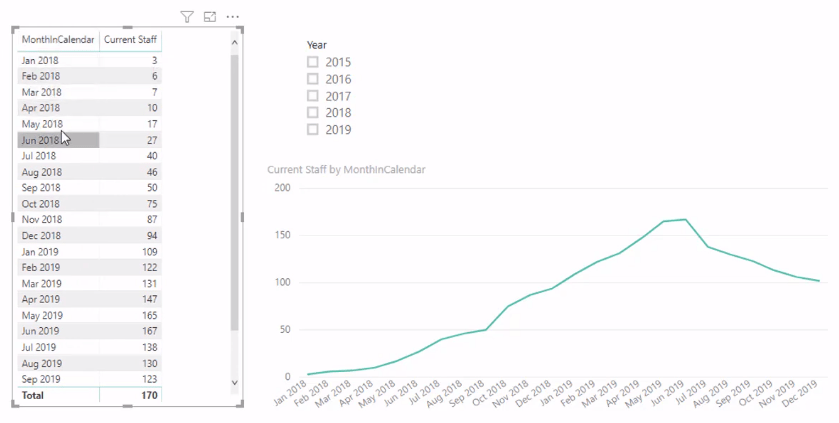Tick the 2017 year checkbox
This screenshot has height=423, width=839.
coord(312,96)
